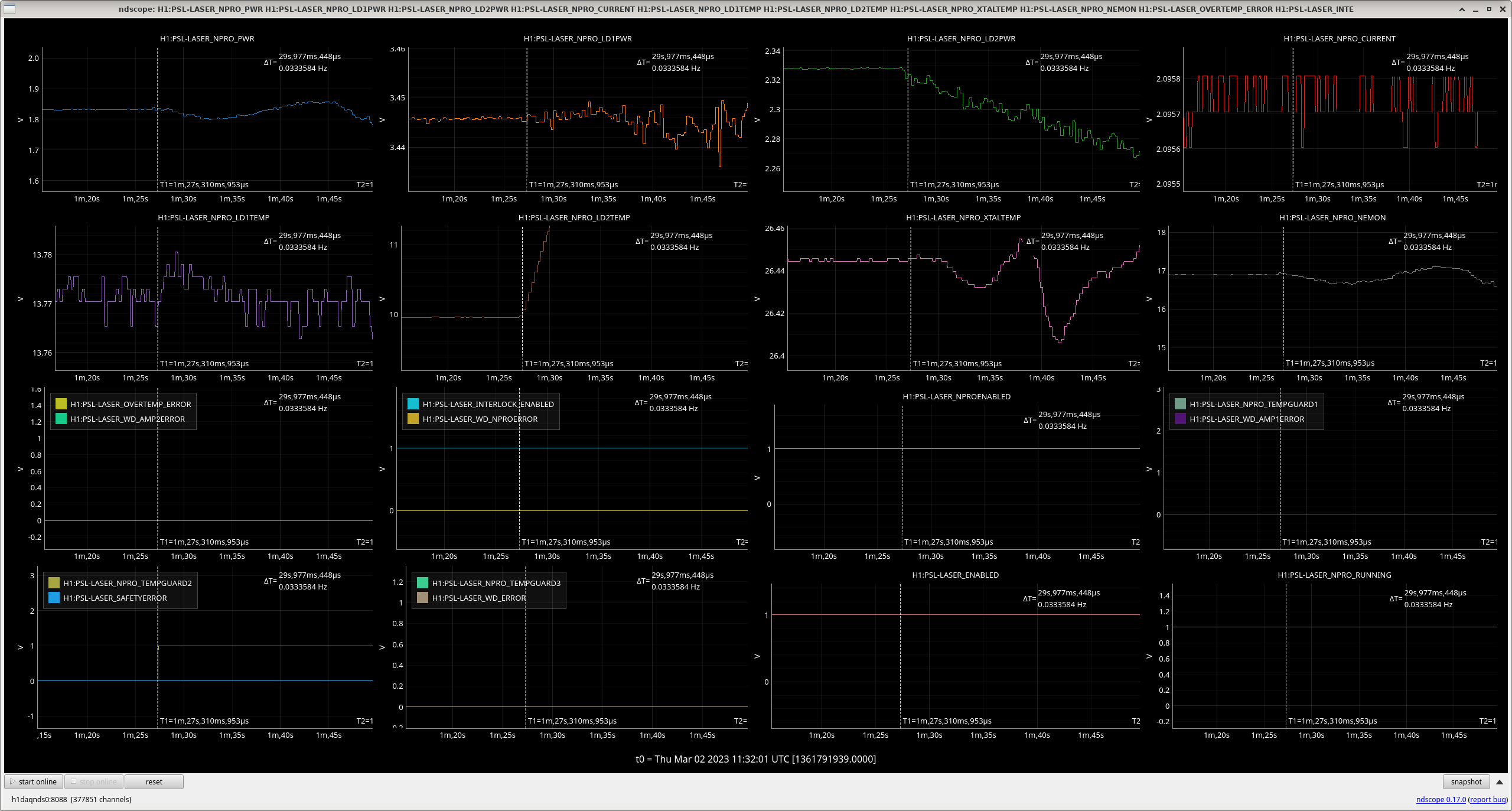Click the WD_AMP1ERROR purple legend swatch

1180,419
